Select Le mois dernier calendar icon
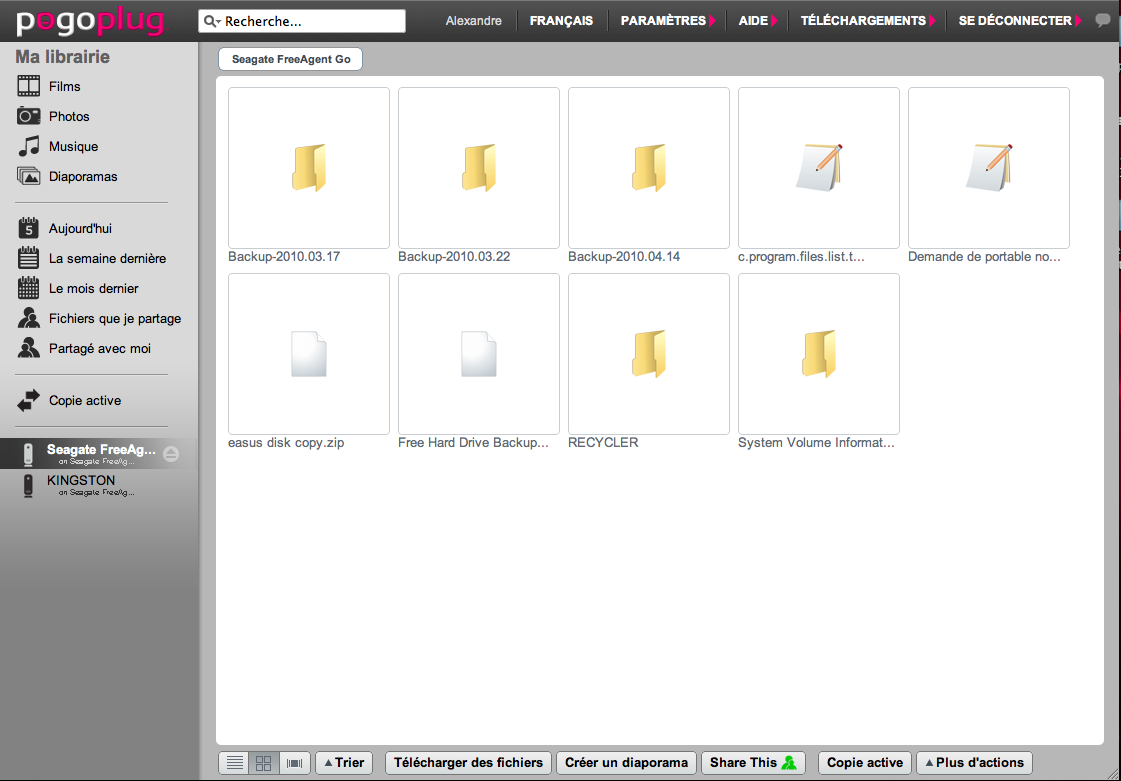The image size is (1121, 781). point(29,288)
